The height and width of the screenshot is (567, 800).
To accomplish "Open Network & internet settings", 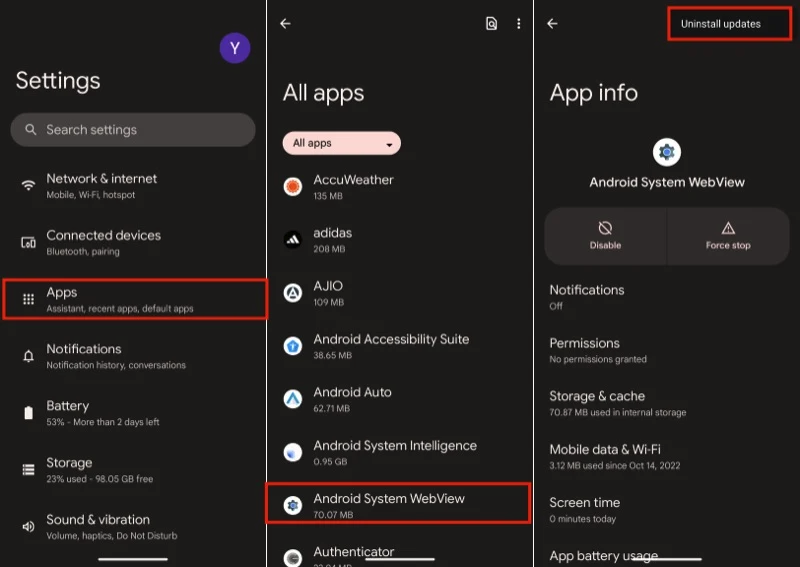I will pos(133,186).
